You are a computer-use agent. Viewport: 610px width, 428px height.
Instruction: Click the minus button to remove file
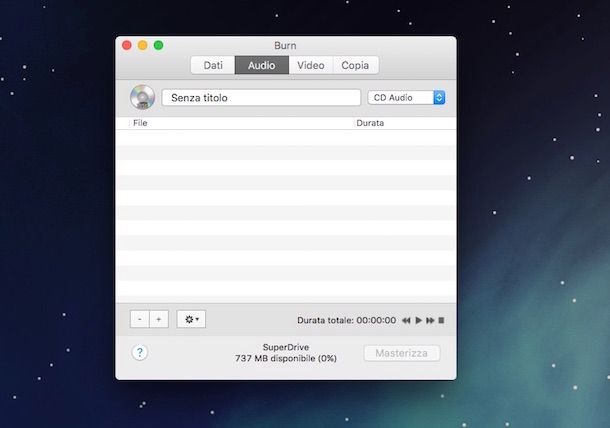pyautogui.click(x=139, y=319)
